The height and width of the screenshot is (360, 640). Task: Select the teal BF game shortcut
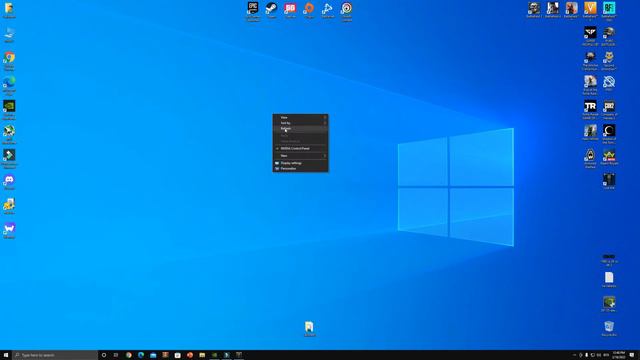pos(609,11)
